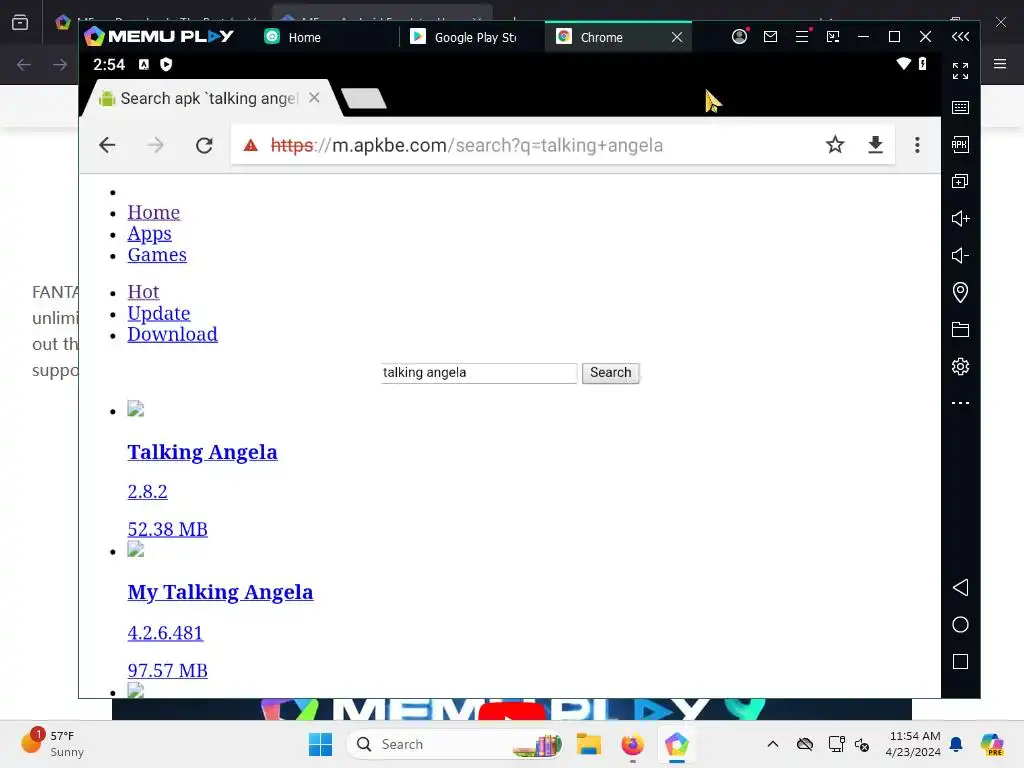Open MEmu mail messages icon
Image resolution: width=1024 pixels, height=768 pixels.
click(x=771, y=37)
